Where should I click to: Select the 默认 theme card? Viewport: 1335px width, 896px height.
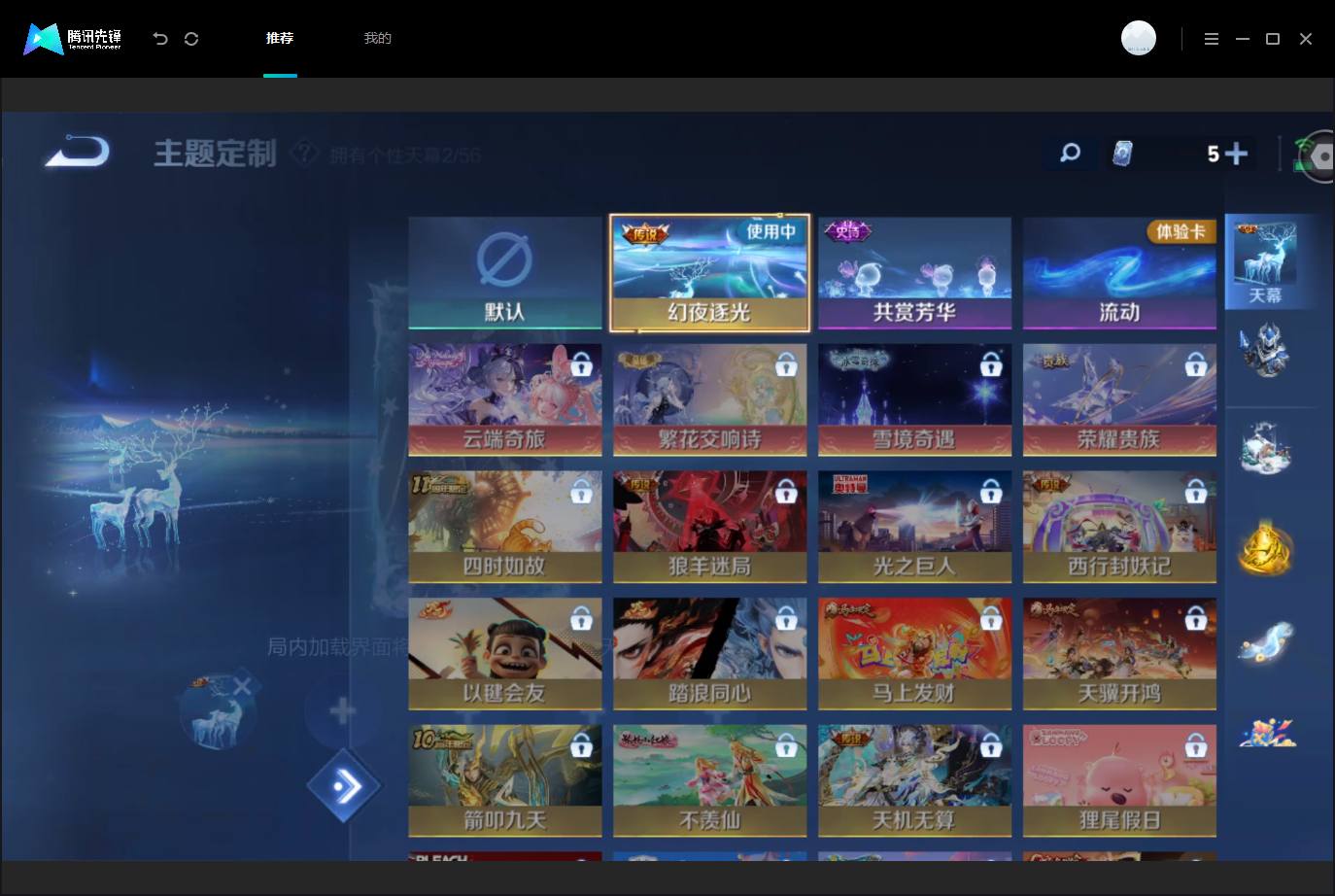tap(505, 273)
